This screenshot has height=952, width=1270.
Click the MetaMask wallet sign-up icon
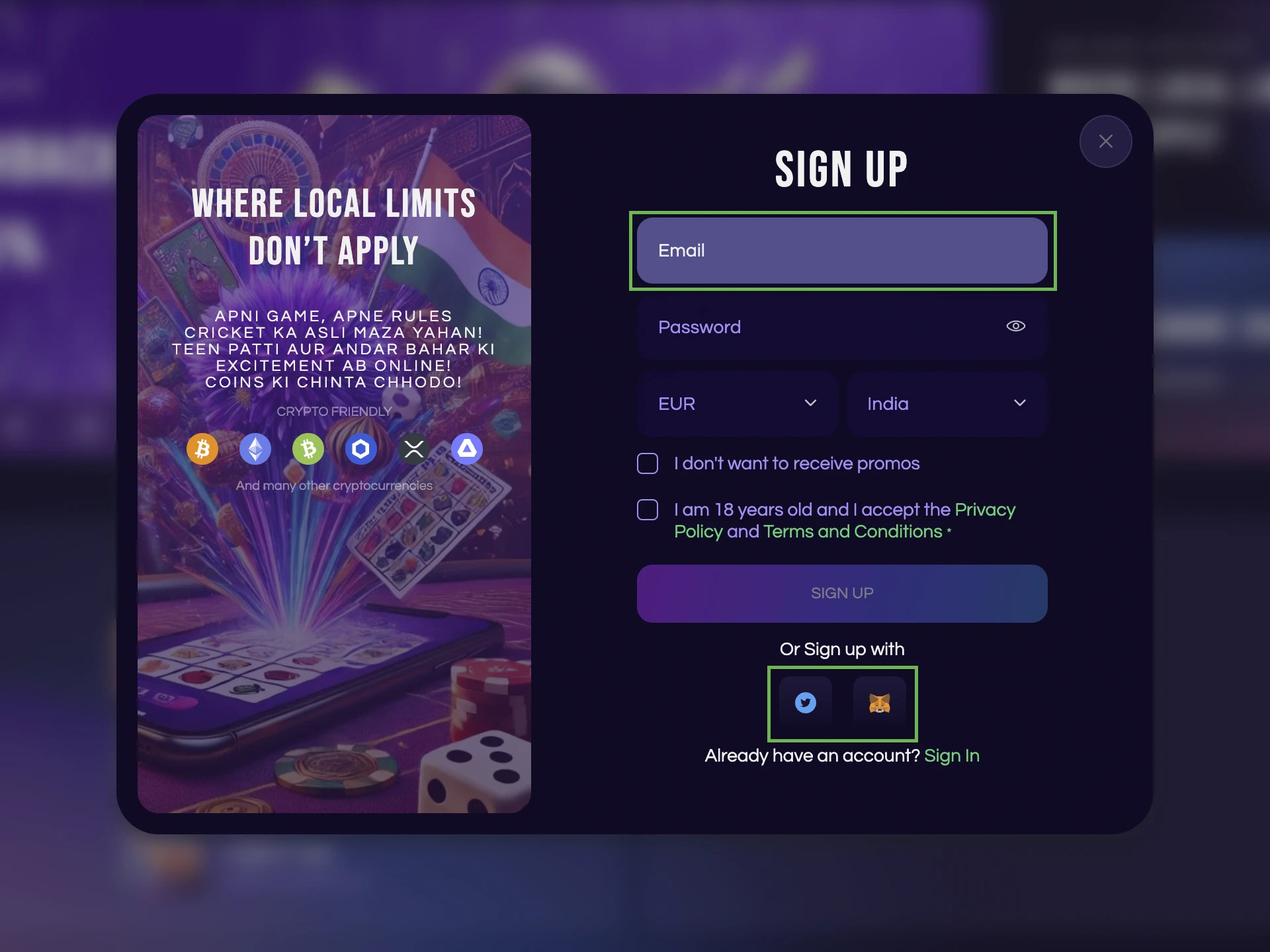pos(878,702)
